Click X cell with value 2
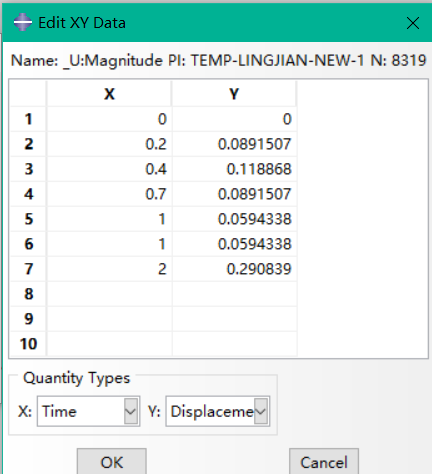Screen dimensions: 432x474 pos(109,269)
